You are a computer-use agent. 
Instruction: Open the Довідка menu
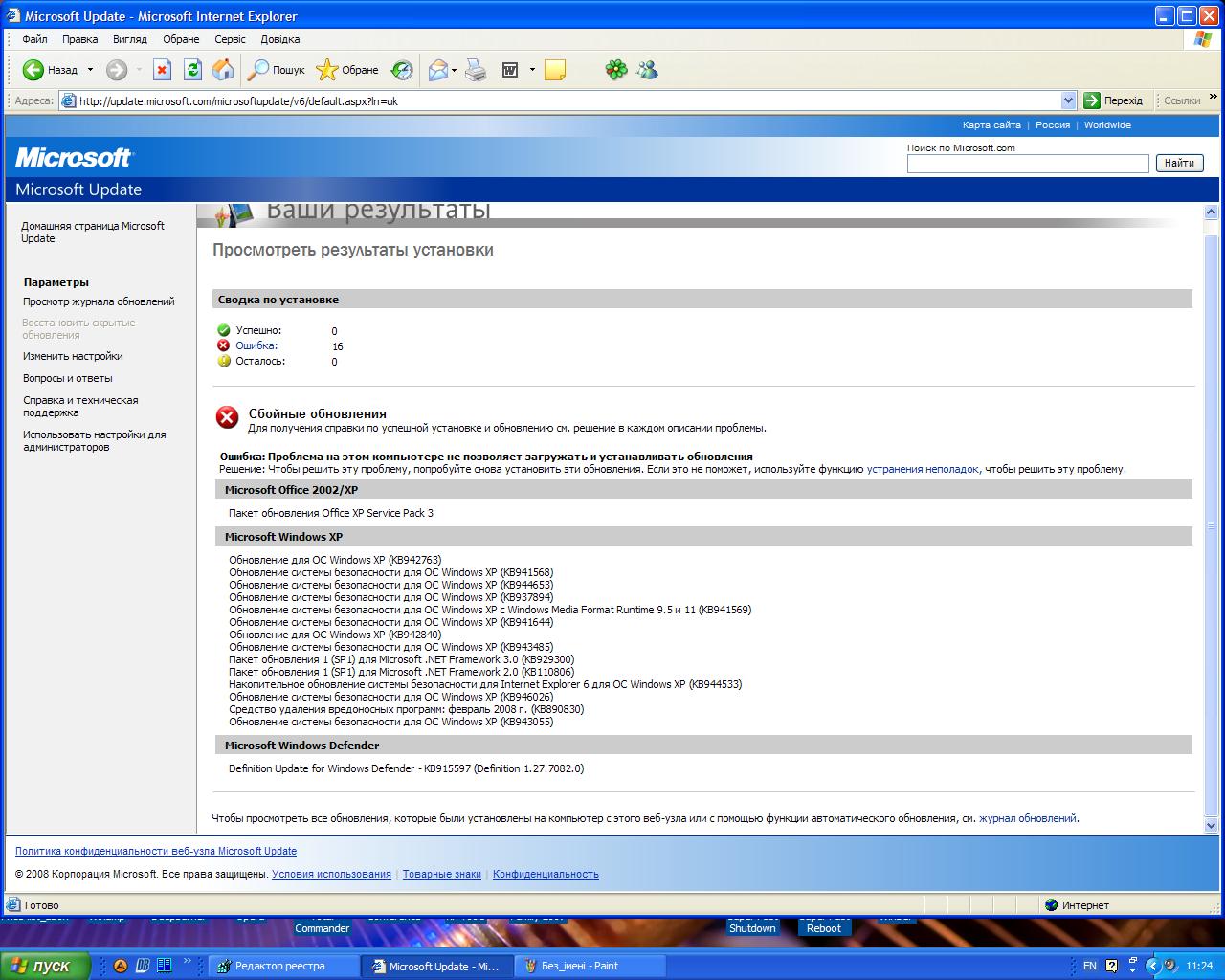pyautogui.click(x=280, y=39)
